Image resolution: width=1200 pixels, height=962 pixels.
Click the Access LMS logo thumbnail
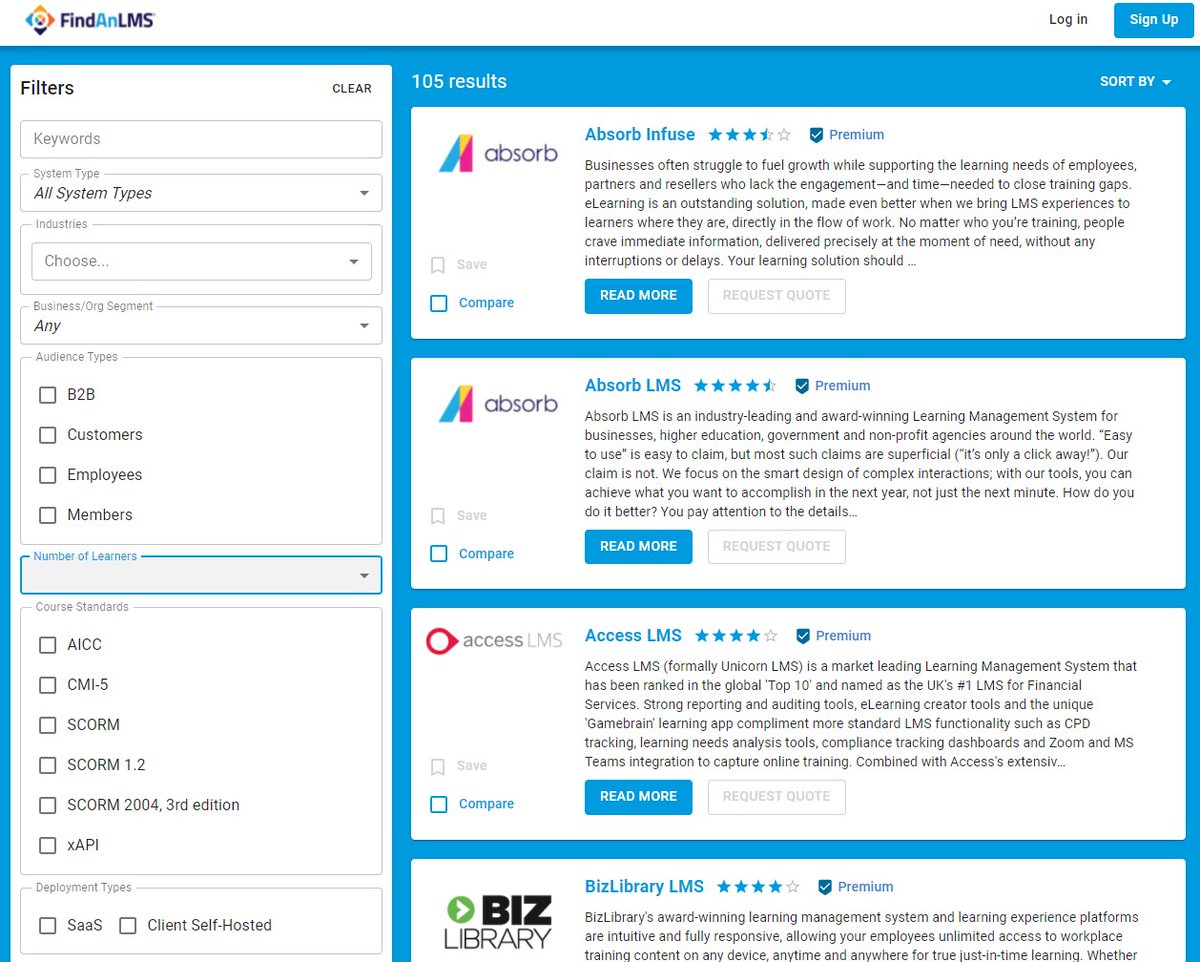(x=494, y=641)
